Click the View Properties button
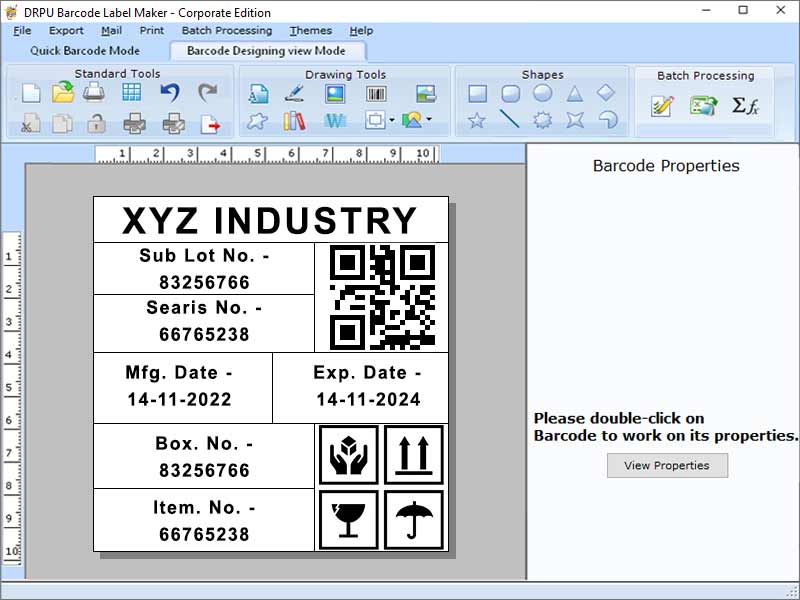The height and width of the screenshot is (600, 800). pos(667,465)
